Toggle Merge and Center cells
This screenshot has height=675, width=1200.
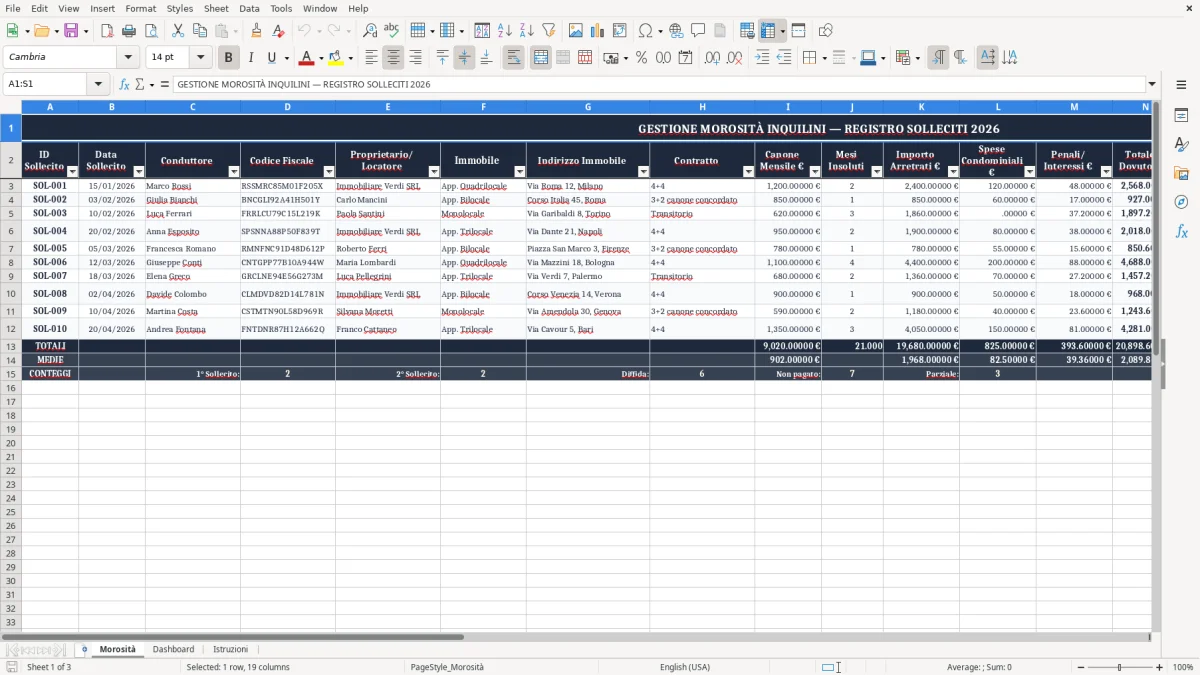pos(540,58)
